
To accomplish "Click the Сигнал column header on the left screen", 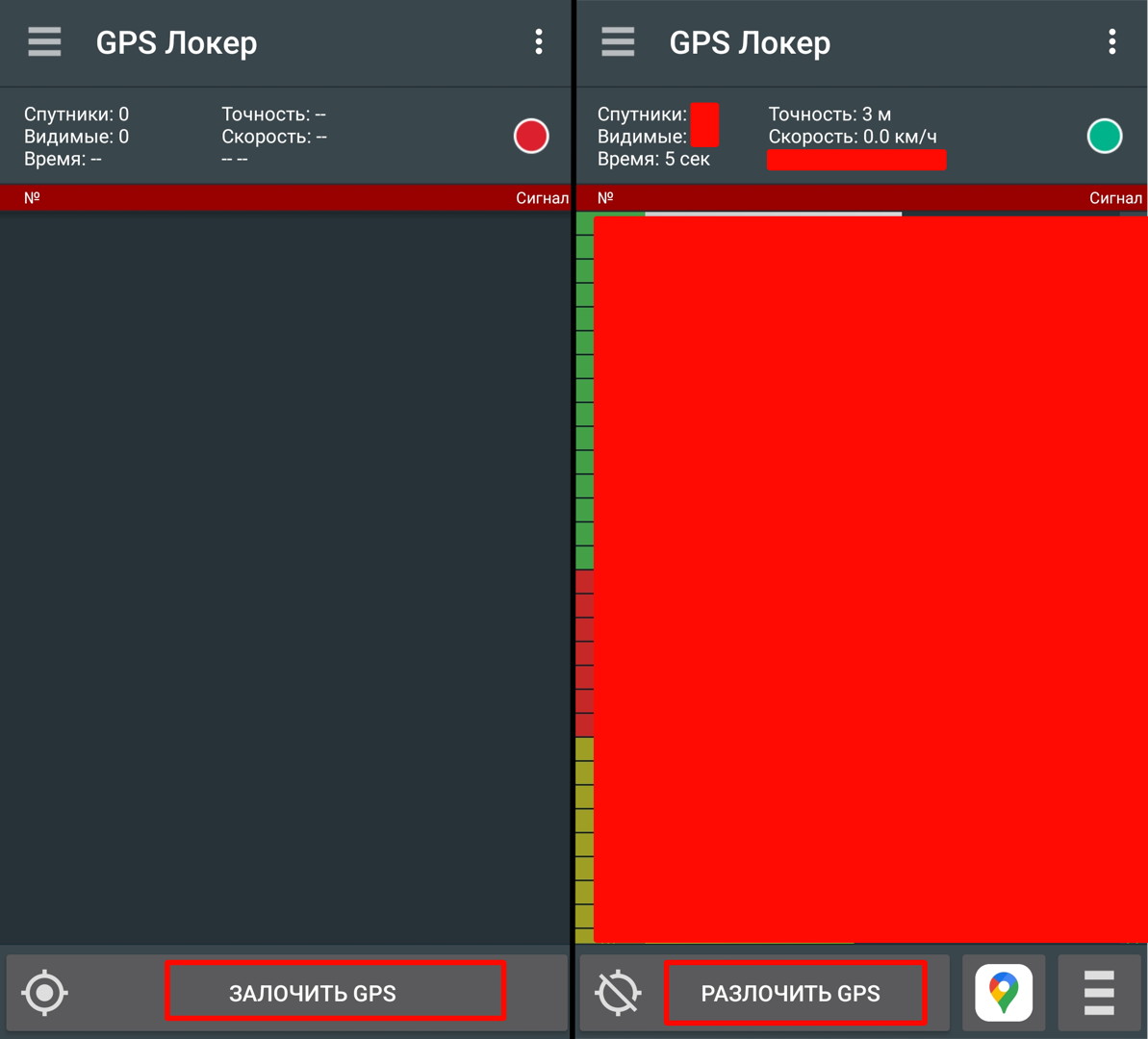I will (542, 198).
